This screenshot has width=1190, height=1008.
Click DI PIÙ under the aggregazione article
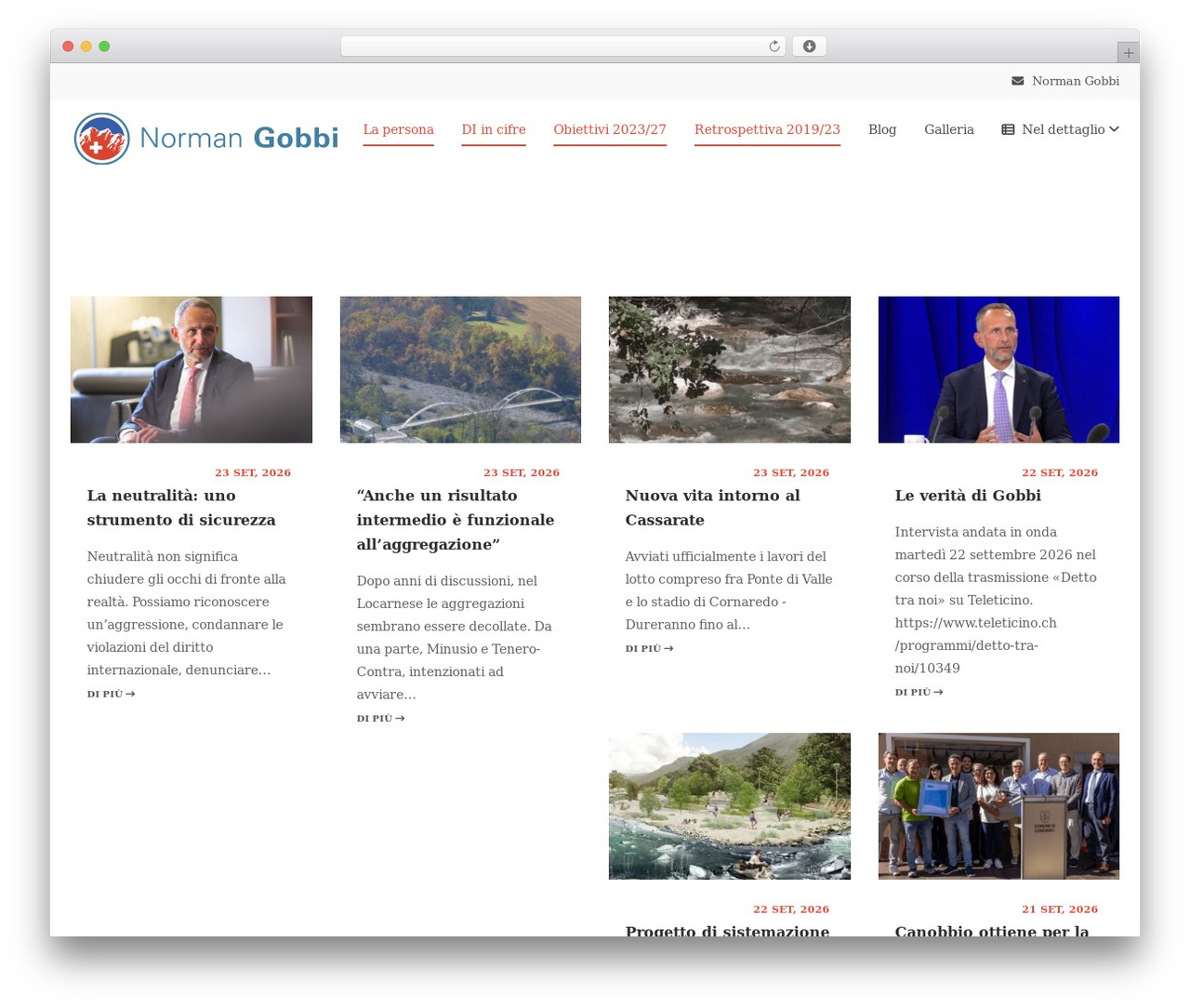(x=380, y=718)
